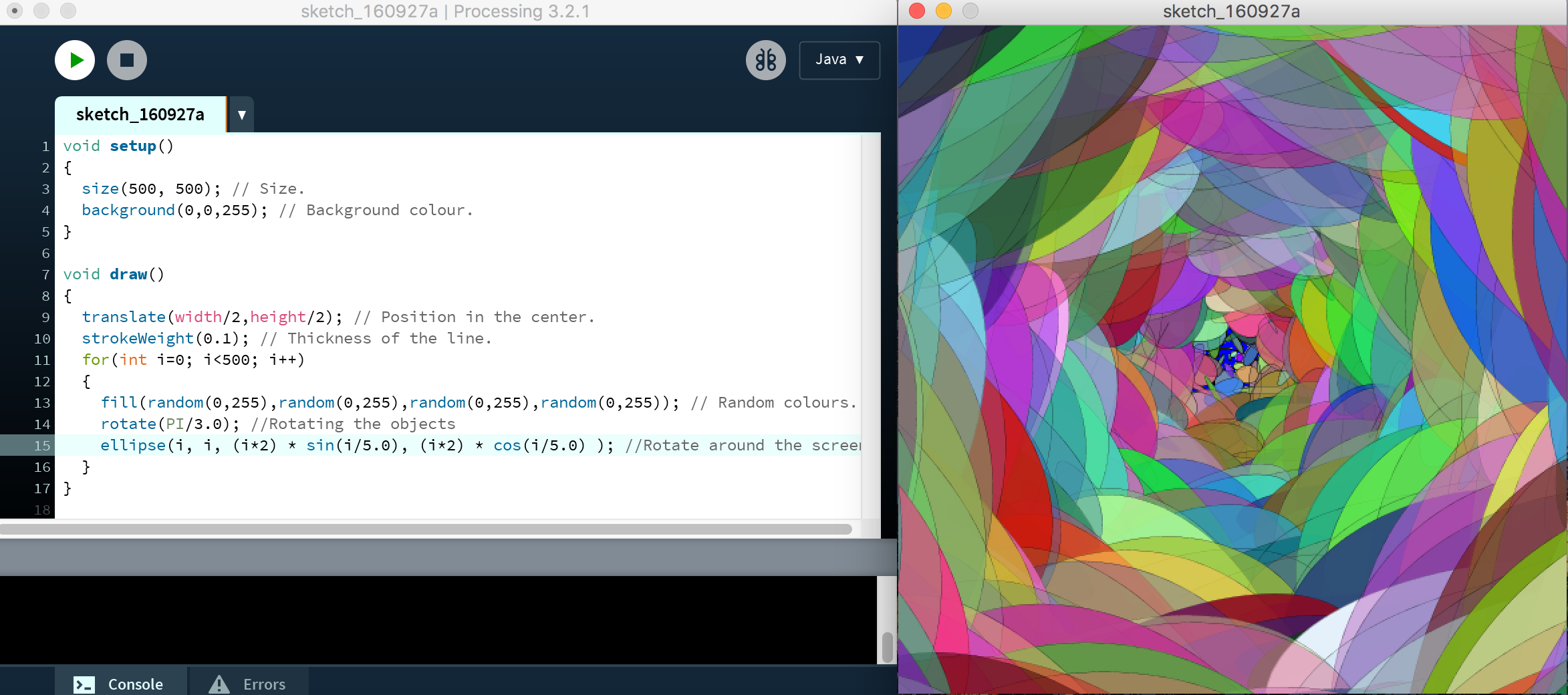Open the Java mode dropdown
The width and height of the screenshot is (1568, 695).
pos(839,60)
